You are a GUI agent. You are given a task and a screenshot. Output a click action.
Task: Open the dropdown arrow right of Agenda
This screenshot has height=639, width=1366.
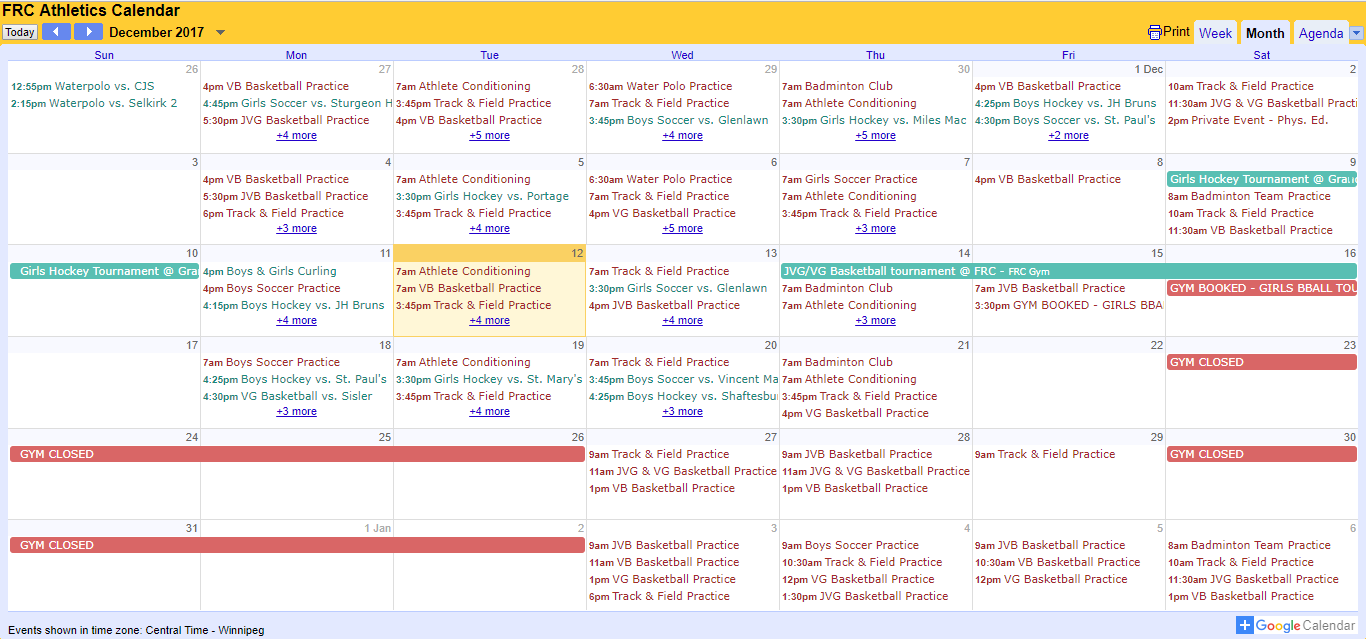(1356, 33)
